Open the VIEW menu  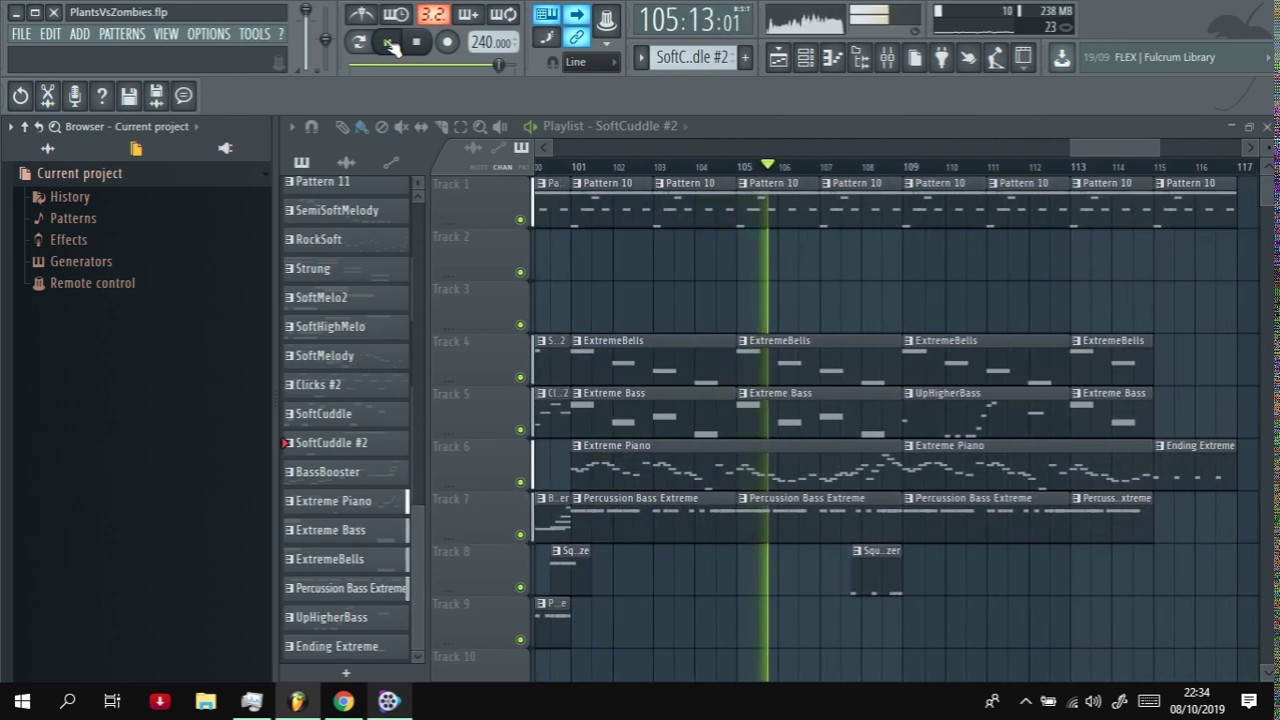point(166,34)
